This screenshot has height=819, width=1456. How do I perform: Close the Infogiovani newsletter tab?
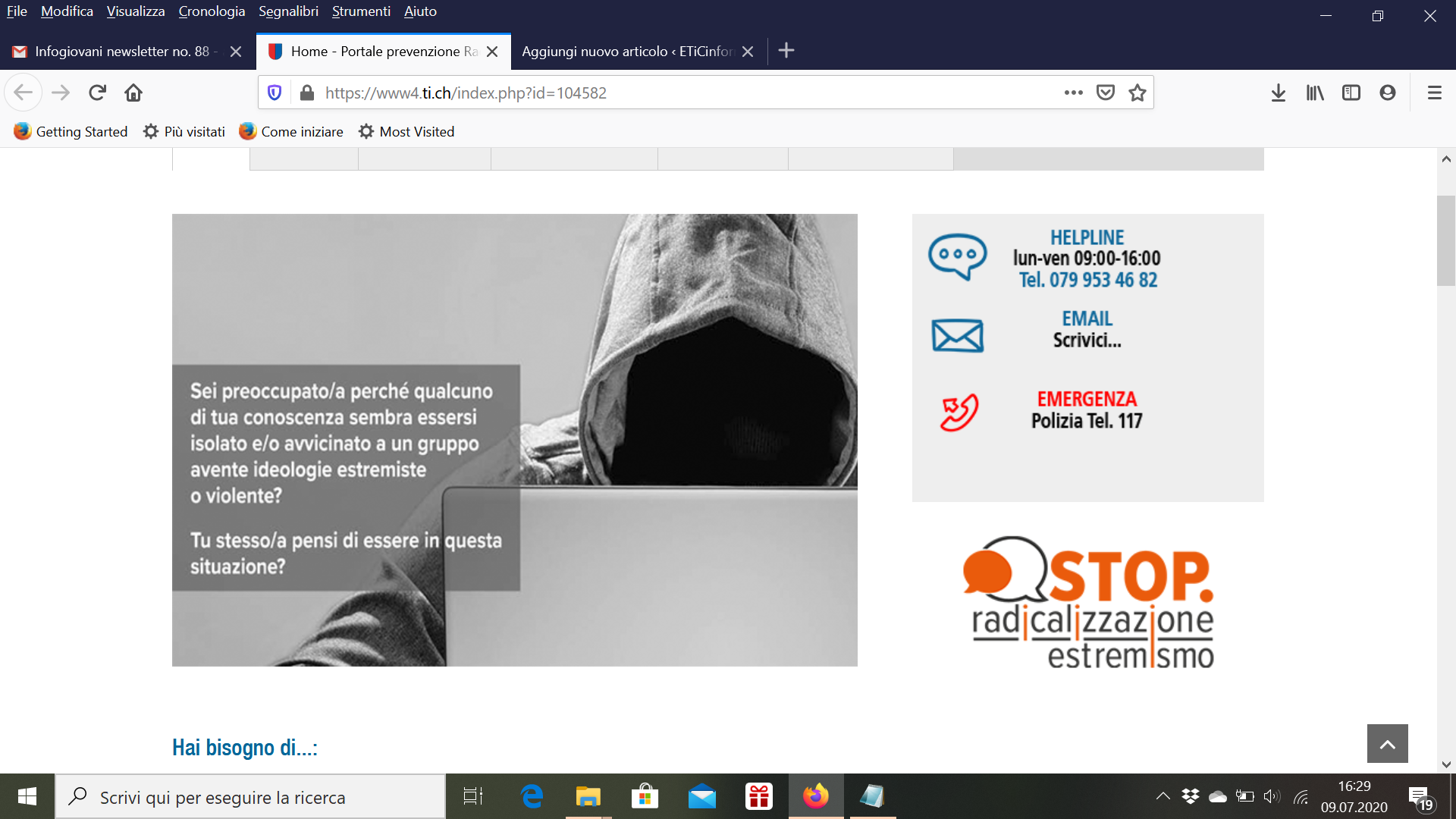click(236, 52)
